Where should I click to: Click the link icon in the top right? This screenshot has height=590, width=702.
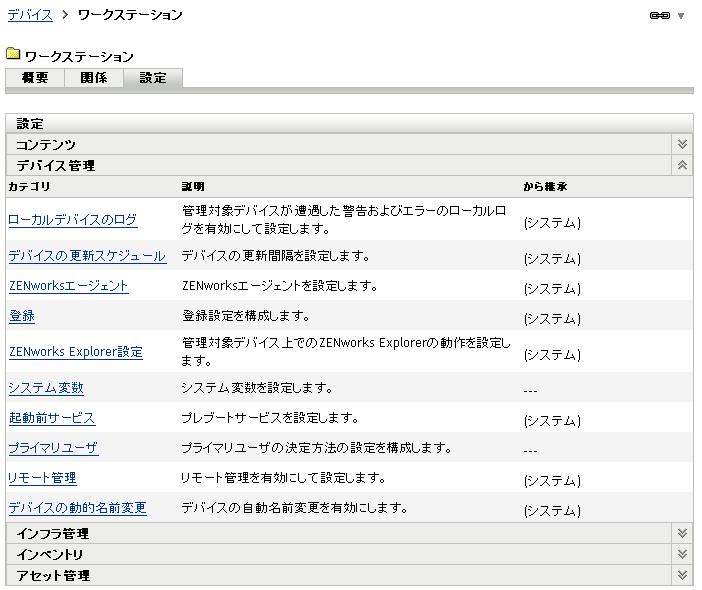click(659, 16)
